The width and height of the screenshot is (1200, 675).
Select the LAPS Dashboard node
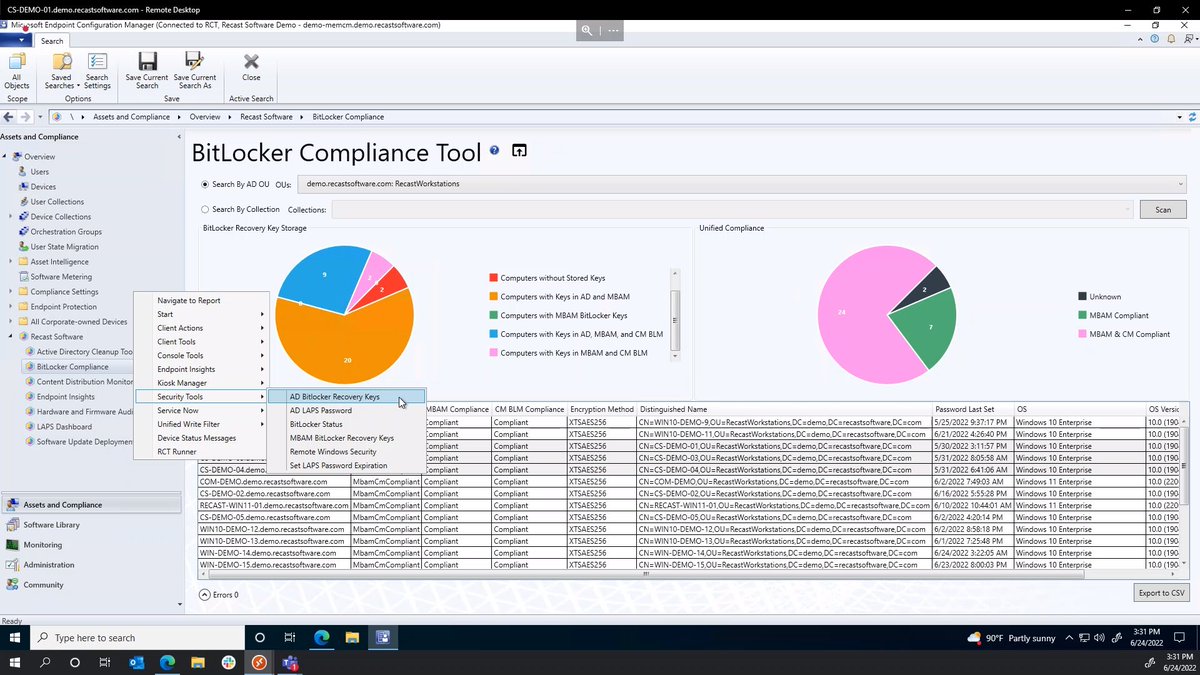click(64, 427)
